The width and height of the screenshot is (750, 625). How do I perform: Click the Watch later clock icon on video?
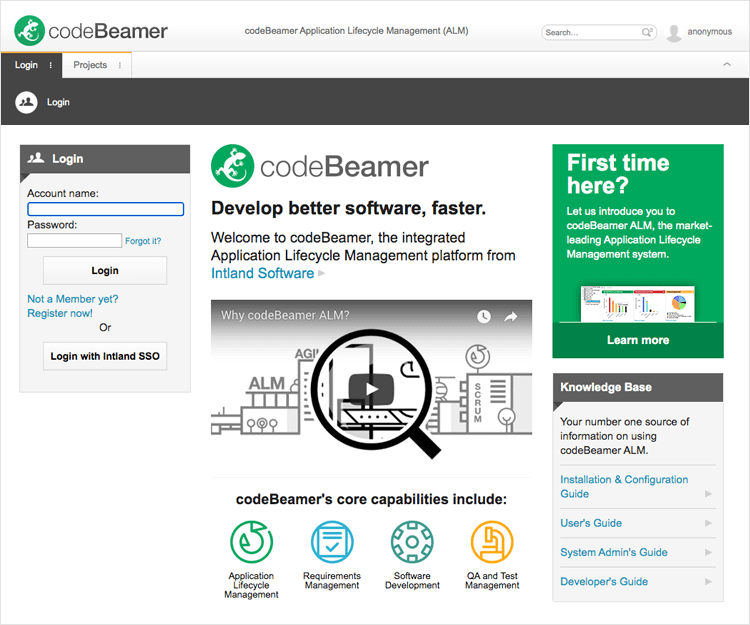[484, 316]
